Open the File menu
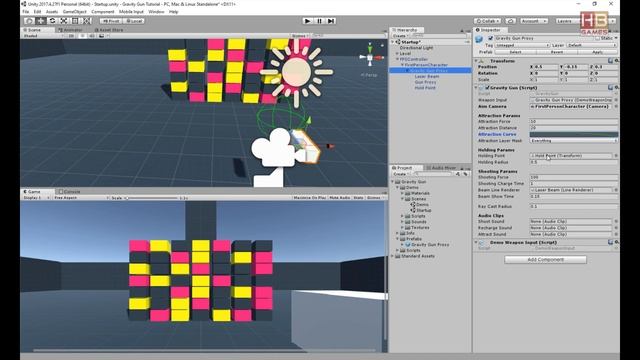Image resolution: width=640 pixels, height=360 pixels. (26, 12)
